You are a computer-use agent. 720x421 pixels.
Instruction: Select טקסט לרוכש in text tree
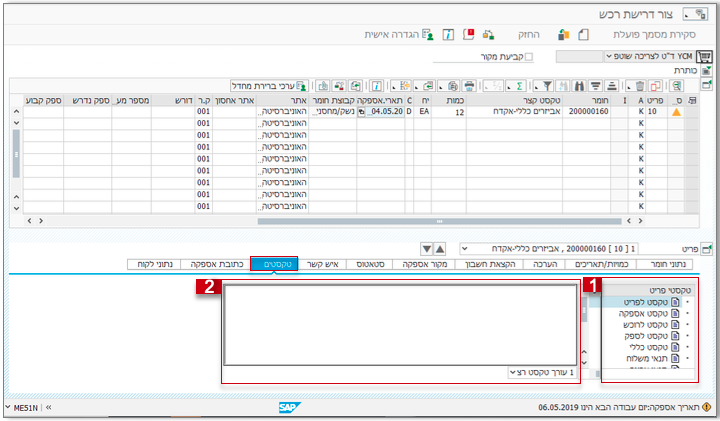[645, 325]
